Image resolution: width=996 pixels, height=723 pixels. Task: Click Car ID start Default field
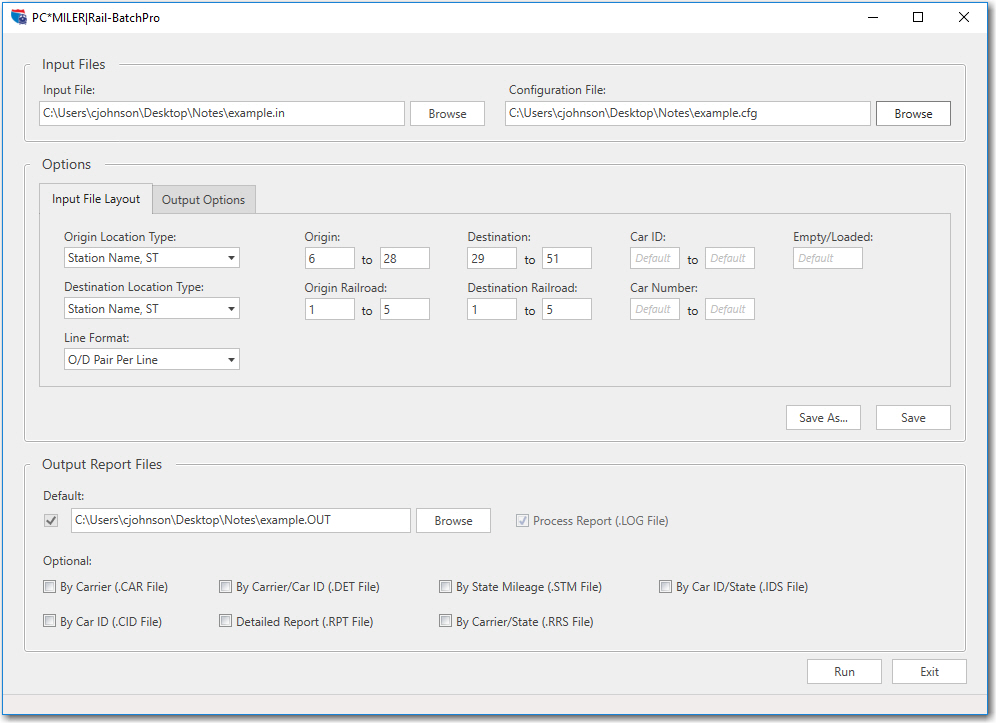pos(655,259)
